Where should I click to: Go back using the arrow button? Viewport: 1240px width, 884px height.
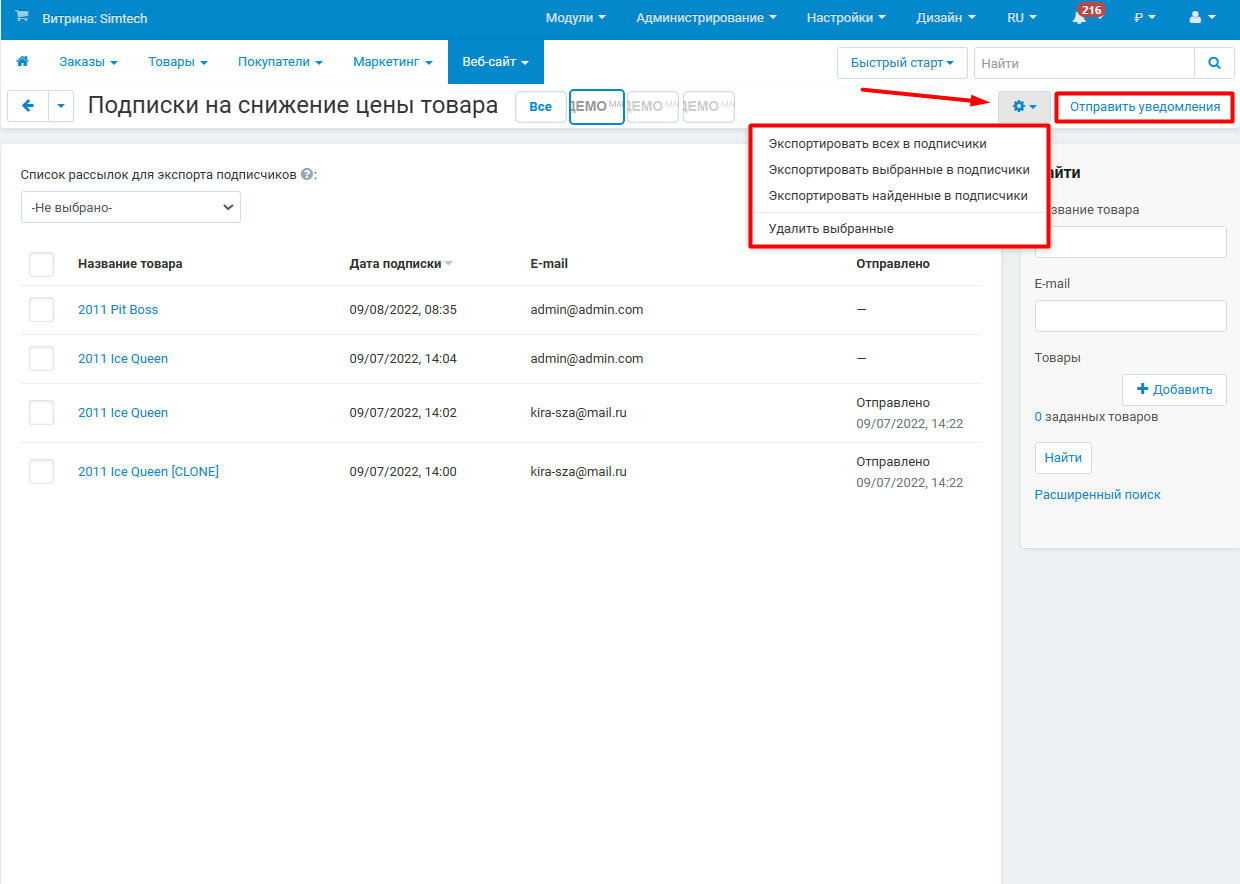(28, 106)
